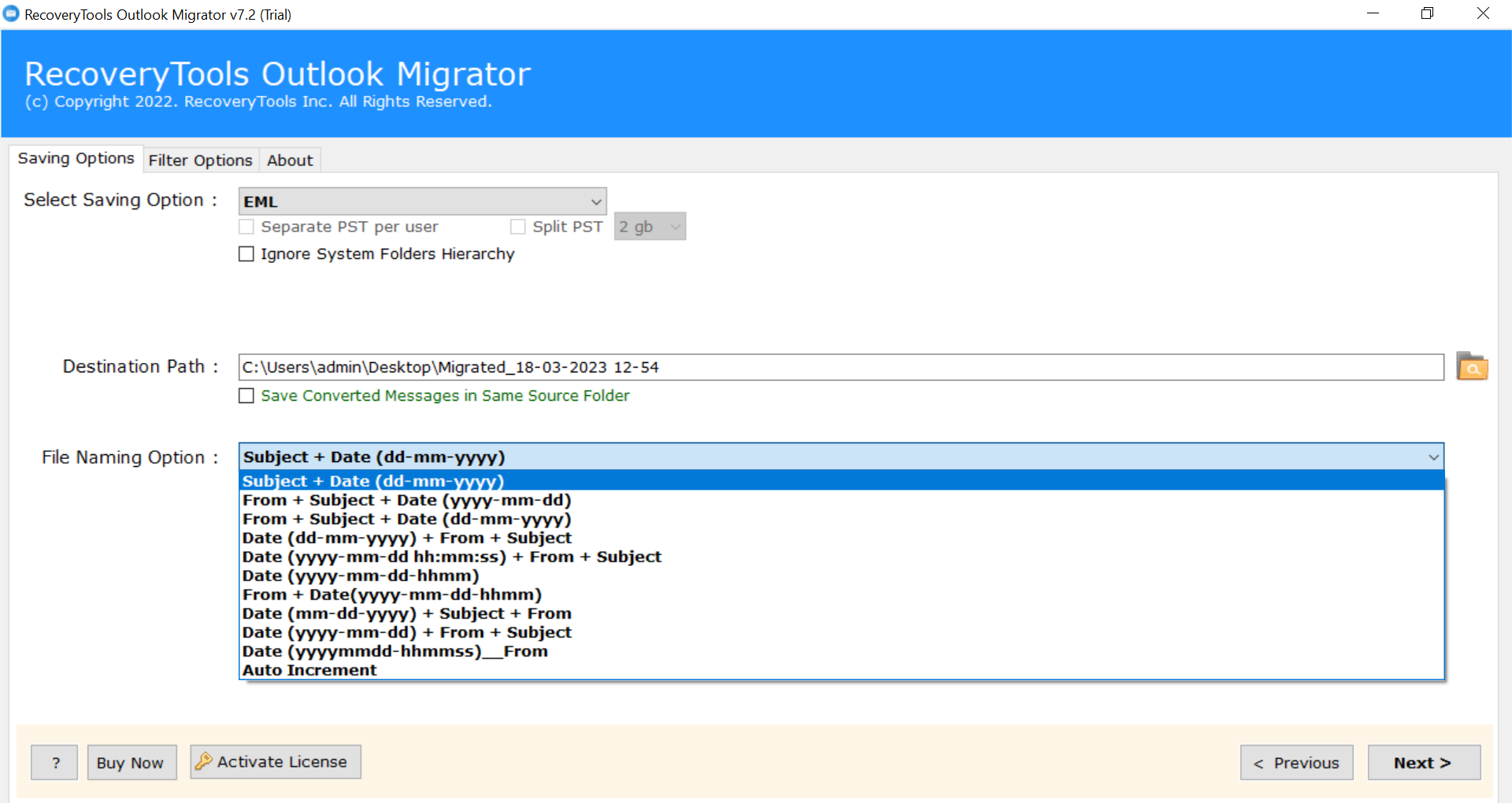This screenshot has width=1512, height=803.
Task: Open the 2 gb split size dropdown
Action: (x=650, y=227)
